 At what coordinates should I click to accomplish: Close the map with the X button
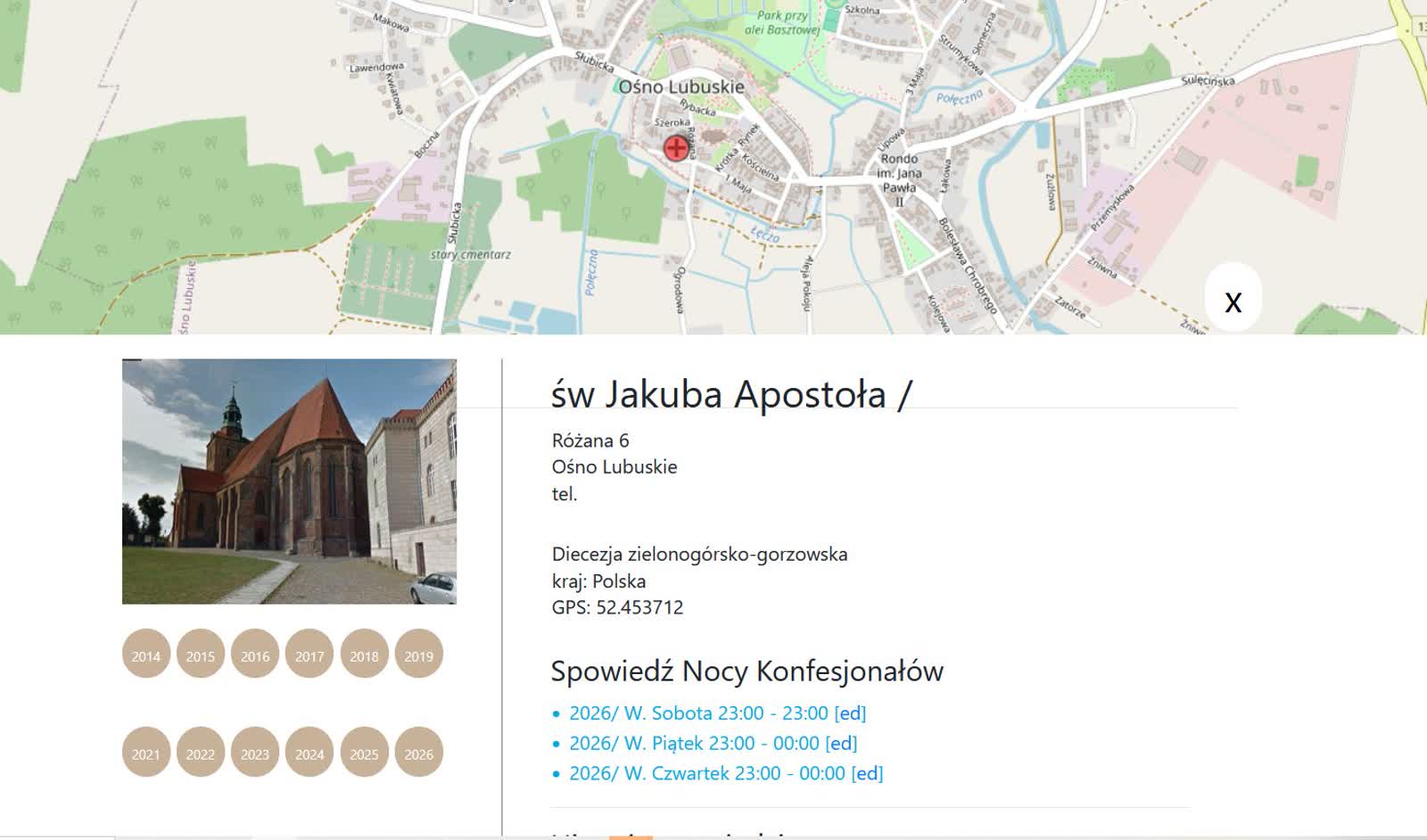point(1233,301)
